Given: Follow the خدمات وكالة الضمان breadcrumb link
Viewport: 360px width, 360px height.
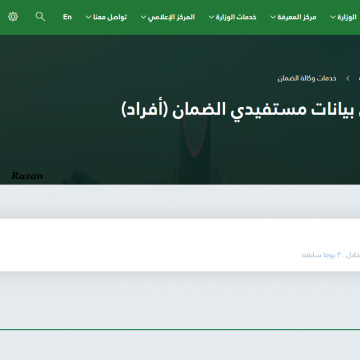Looking at the screenshot, I should tap(307, 79).
